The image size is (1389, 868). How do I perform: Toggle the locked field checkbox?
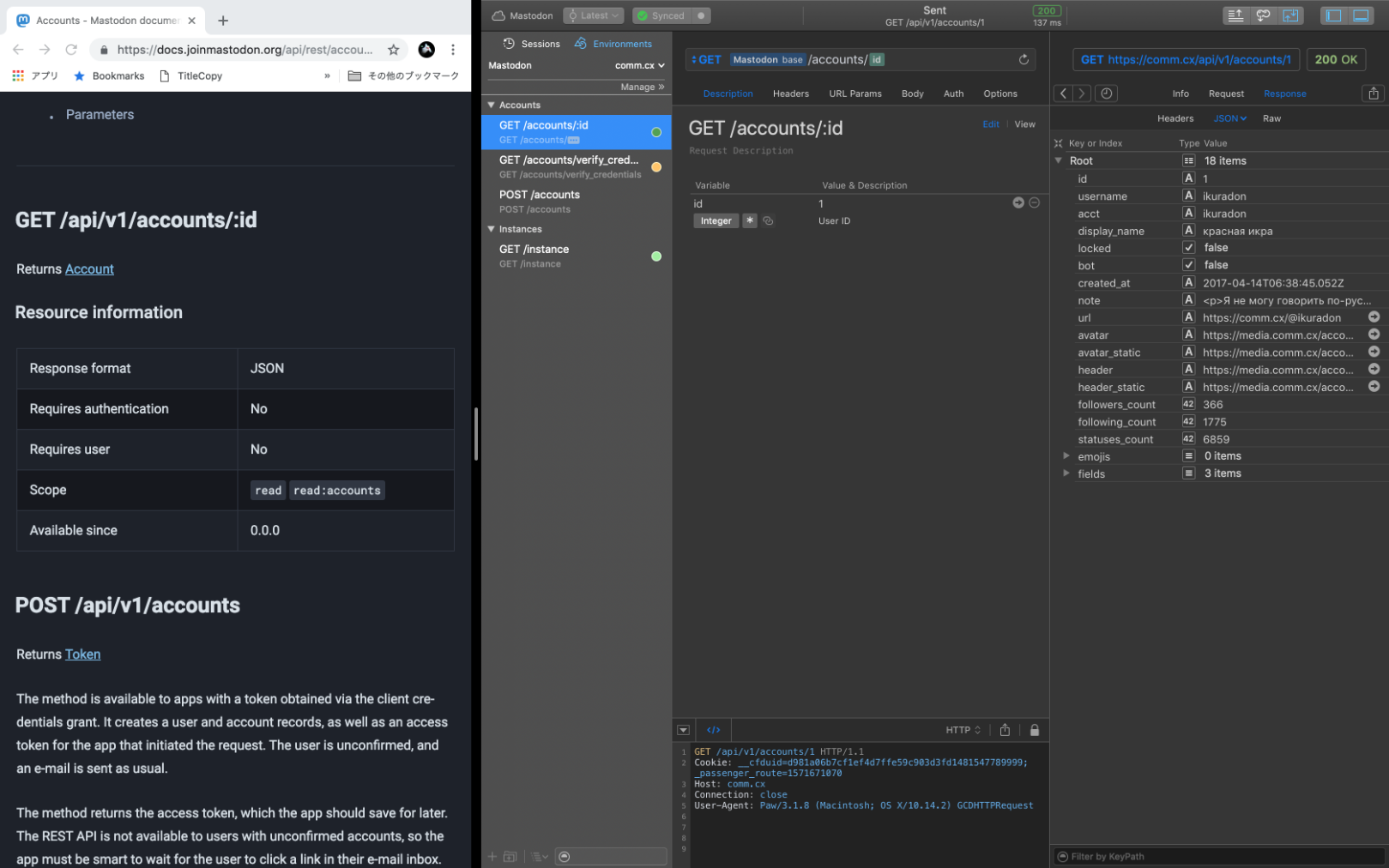coord(1188,248)
